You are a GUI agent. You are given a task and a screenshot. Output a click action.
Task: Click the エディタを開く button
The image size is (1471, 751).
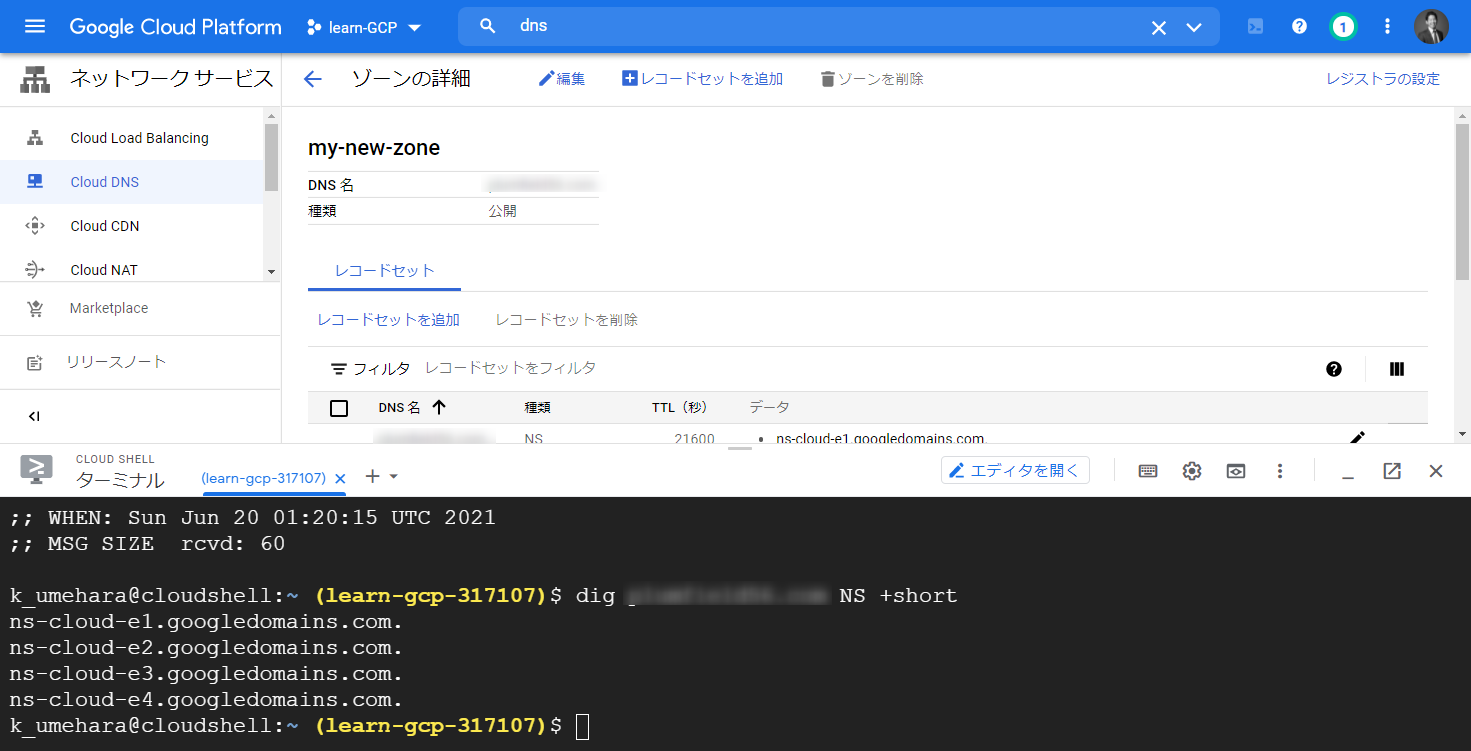[1015, 470]
